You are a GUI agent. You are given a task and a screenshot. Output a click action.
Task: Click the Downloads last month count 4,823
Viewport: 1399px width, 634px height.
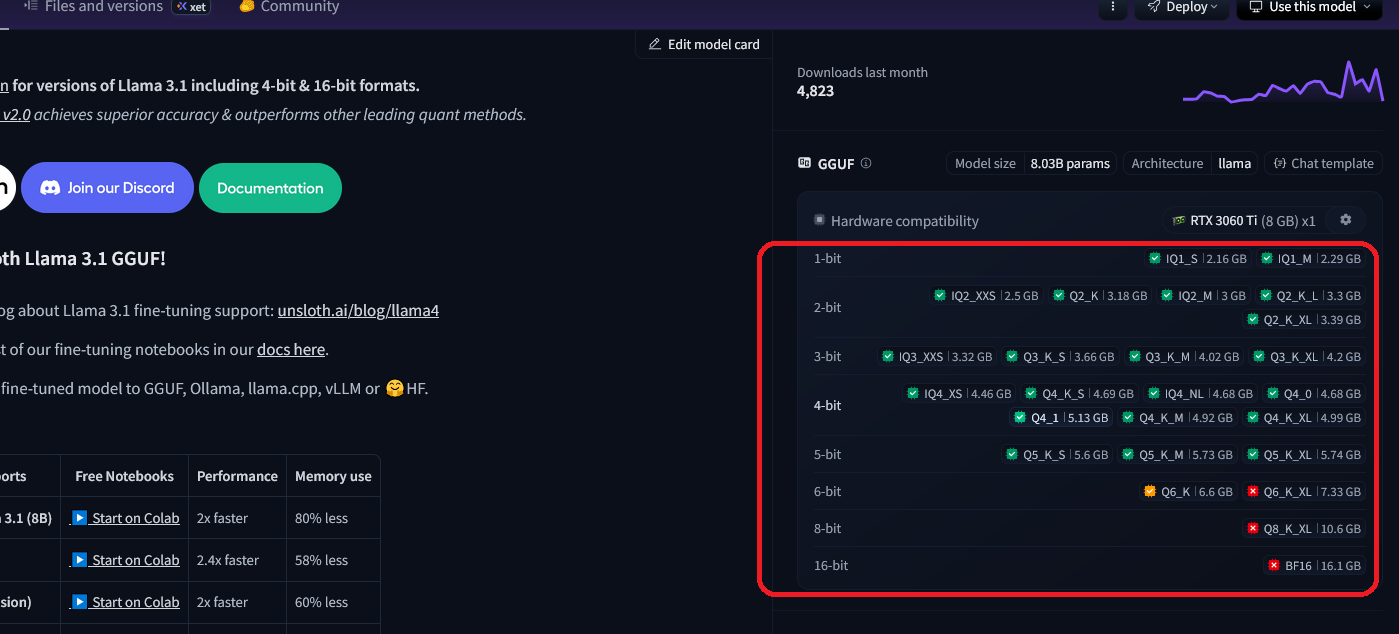tap(815, 91)
